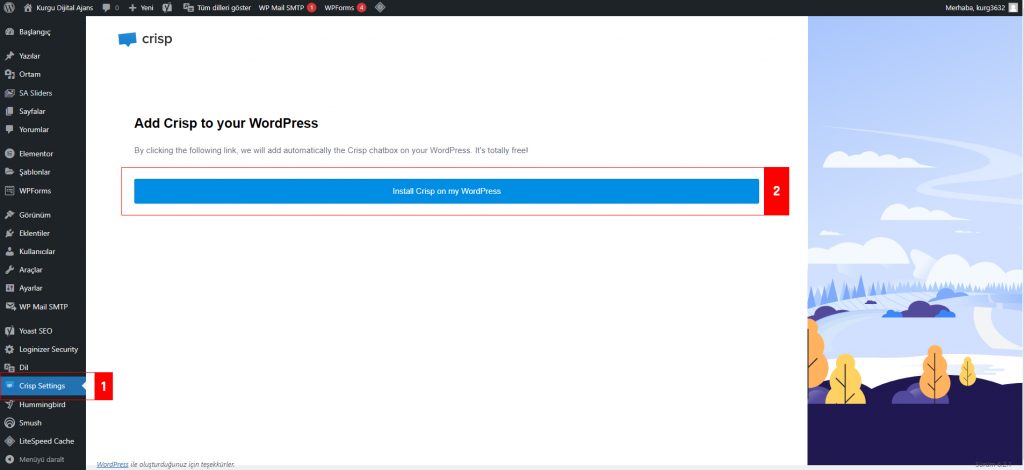Click the Dil language icon

tap(9, 368)
